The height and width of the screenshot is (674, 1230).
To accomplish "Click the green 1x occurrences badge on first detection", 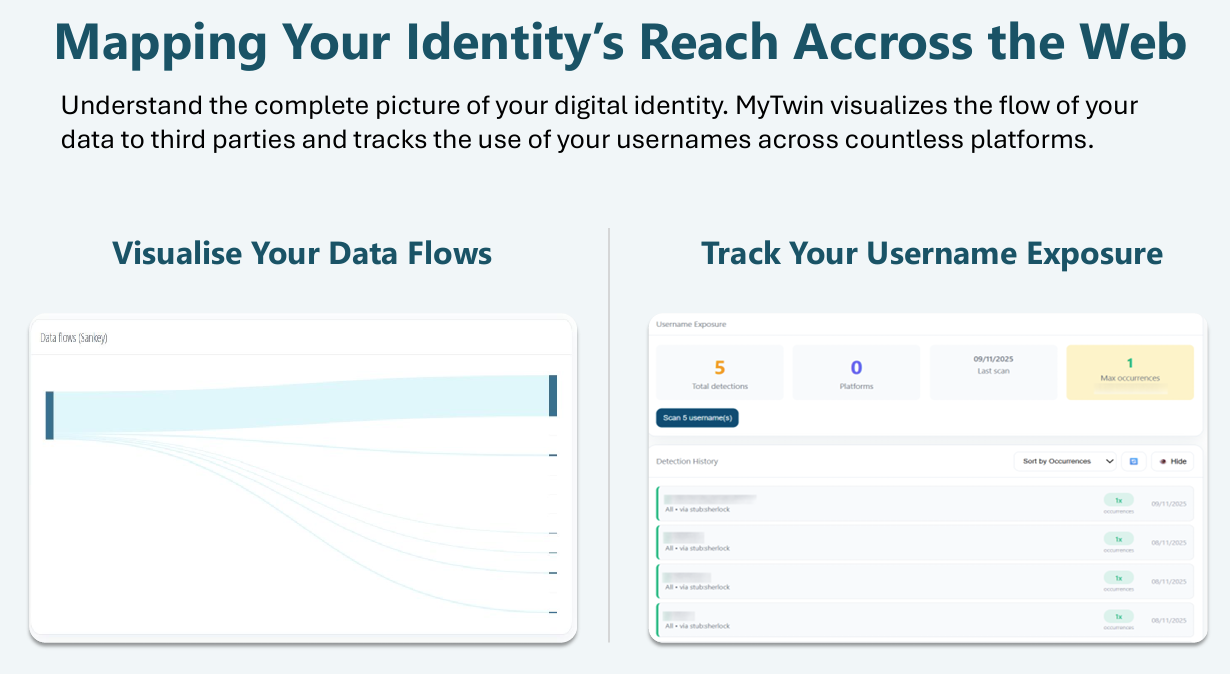I will (x=1117, y=501).
